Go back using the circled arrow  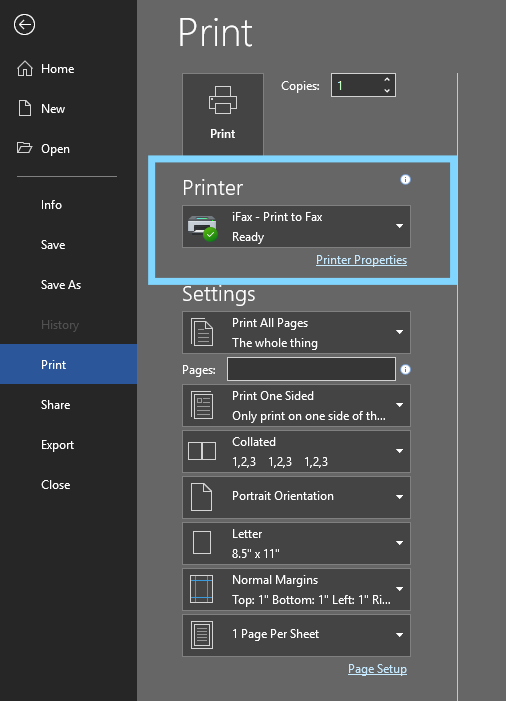coord(24,25)
